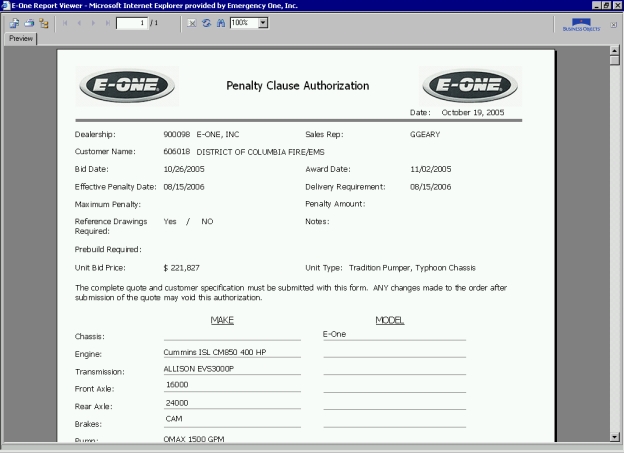Restore down the Report Viewer window
The height and width of the screenshot is (453, 624).
click(x=606, y=5)
